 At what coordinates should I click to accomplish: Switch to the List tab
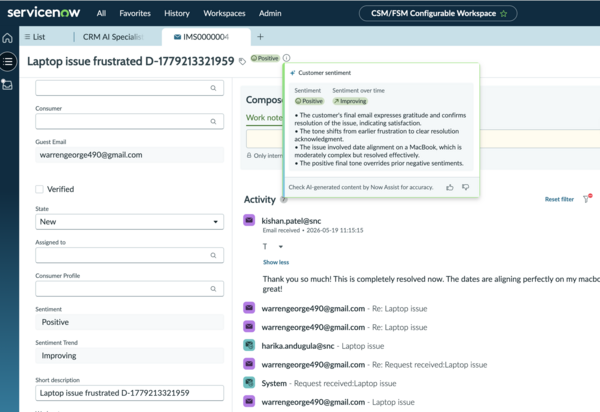tap(35, 37)
